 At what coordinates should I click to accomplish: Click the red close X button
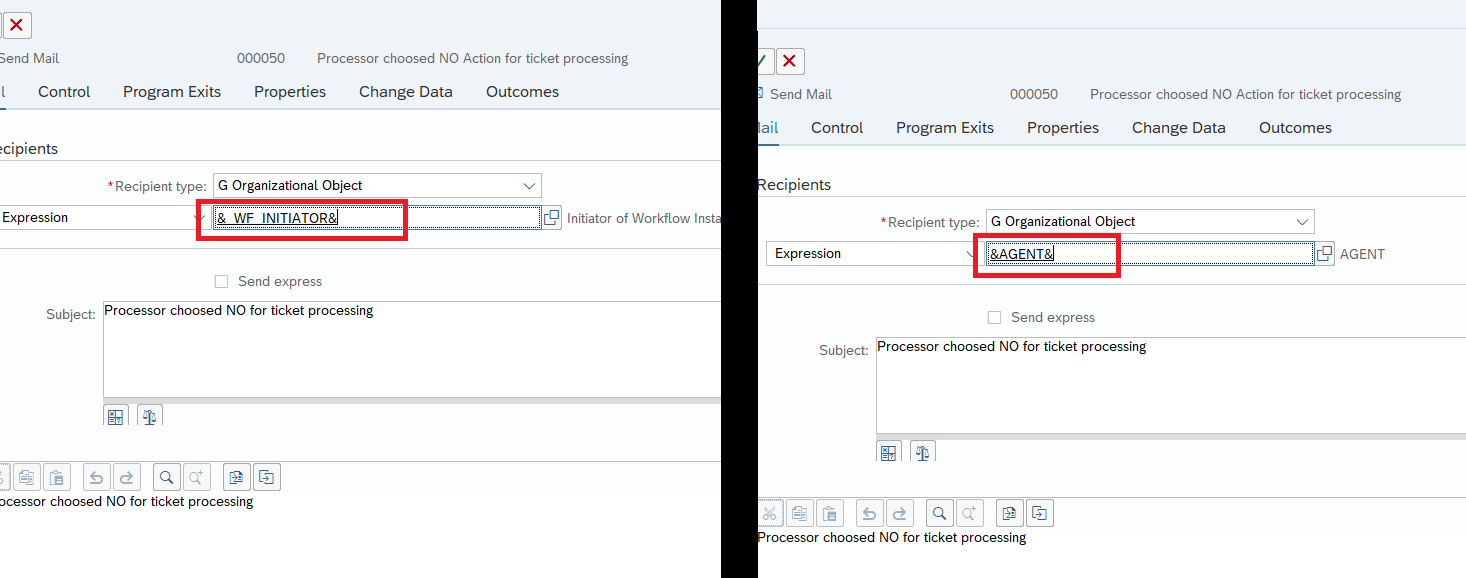point(17,25)
